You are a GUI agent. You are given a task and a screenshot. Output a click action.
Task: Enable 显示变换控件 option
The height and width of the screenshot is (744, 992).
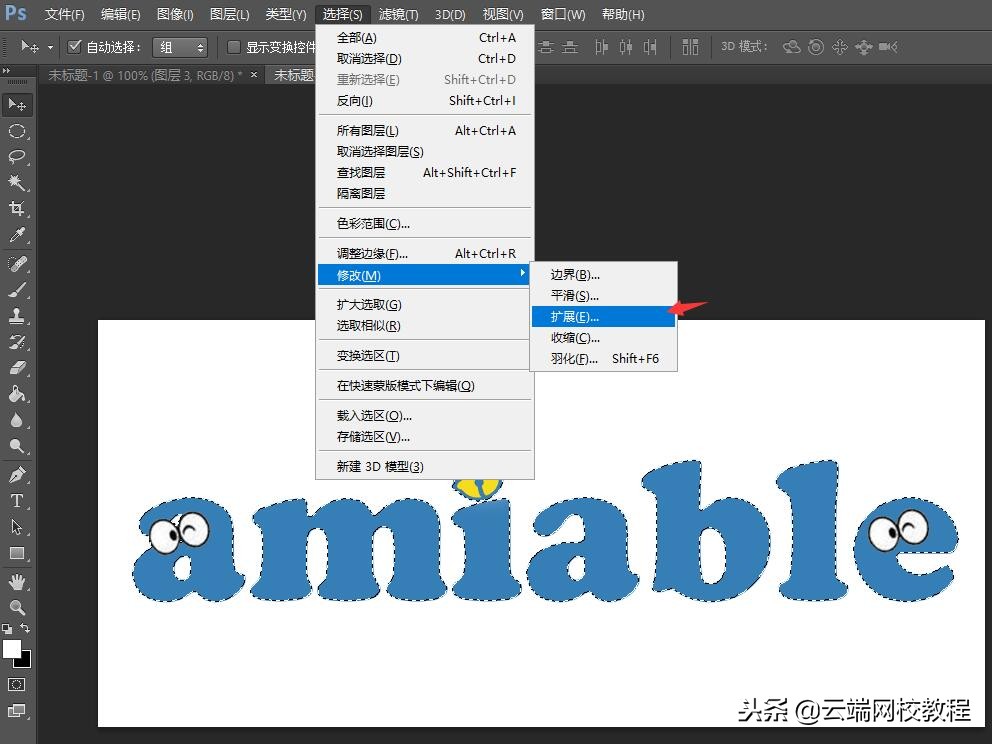click(236, 46)
